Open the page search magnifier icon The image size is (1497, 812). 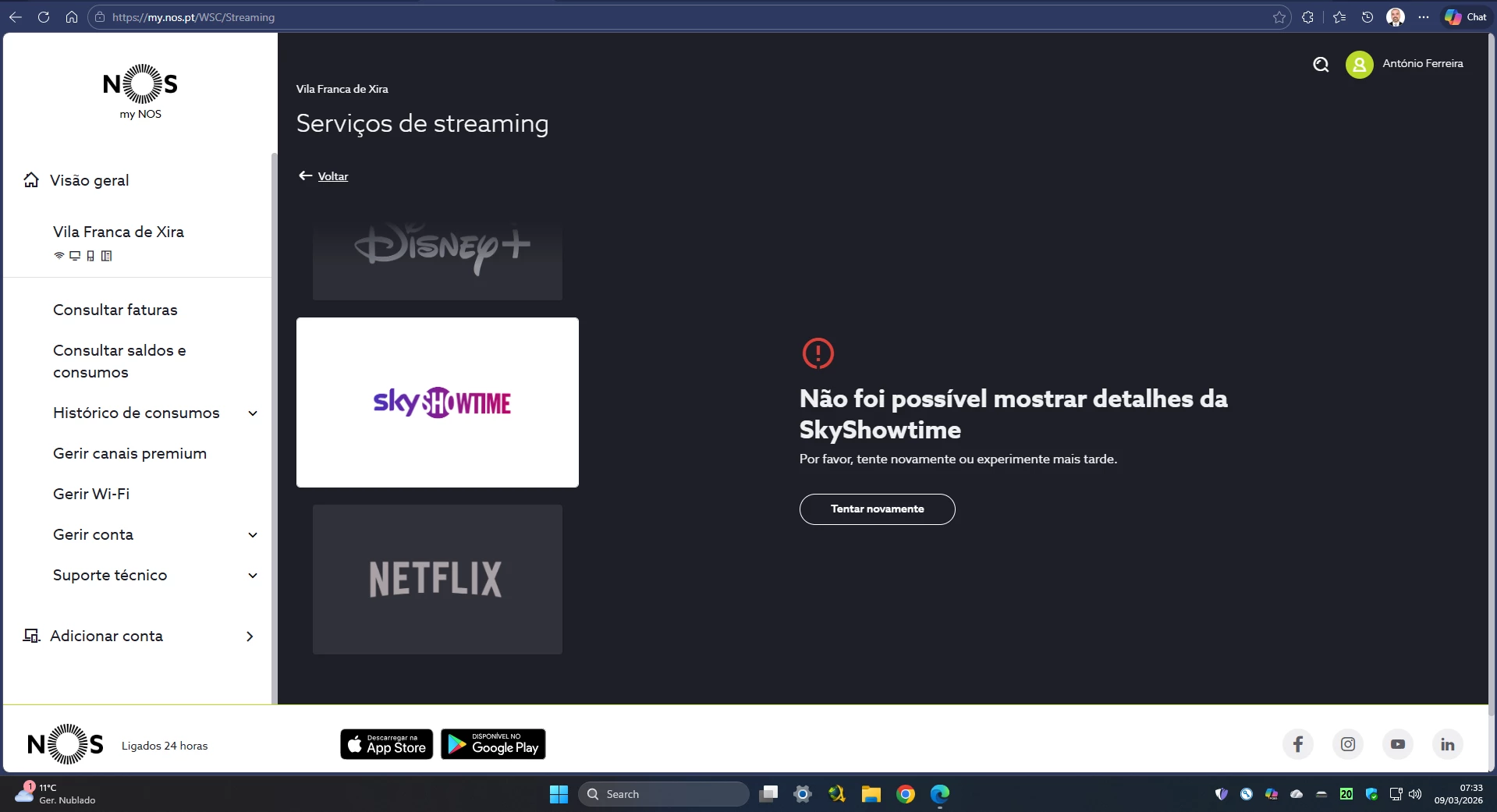1321,64
